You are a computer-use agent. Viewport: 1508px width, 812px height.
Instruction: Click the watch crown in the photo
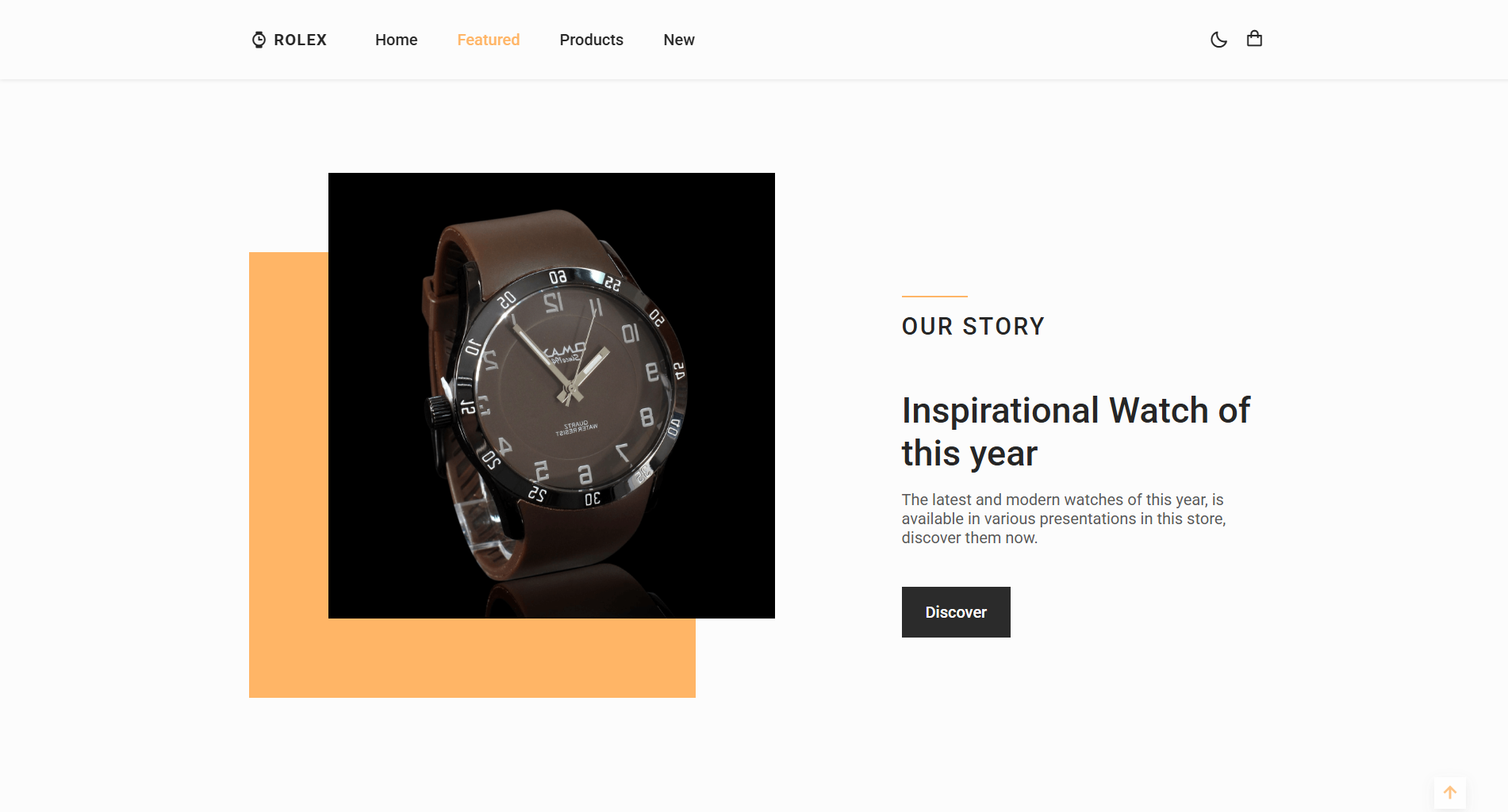pyautogui.click(x=439, y=410)
